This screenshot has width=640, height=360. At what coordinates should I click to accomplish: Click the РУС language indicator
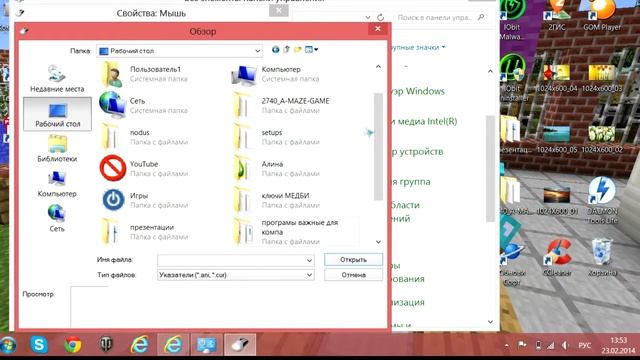coord(584,345)
